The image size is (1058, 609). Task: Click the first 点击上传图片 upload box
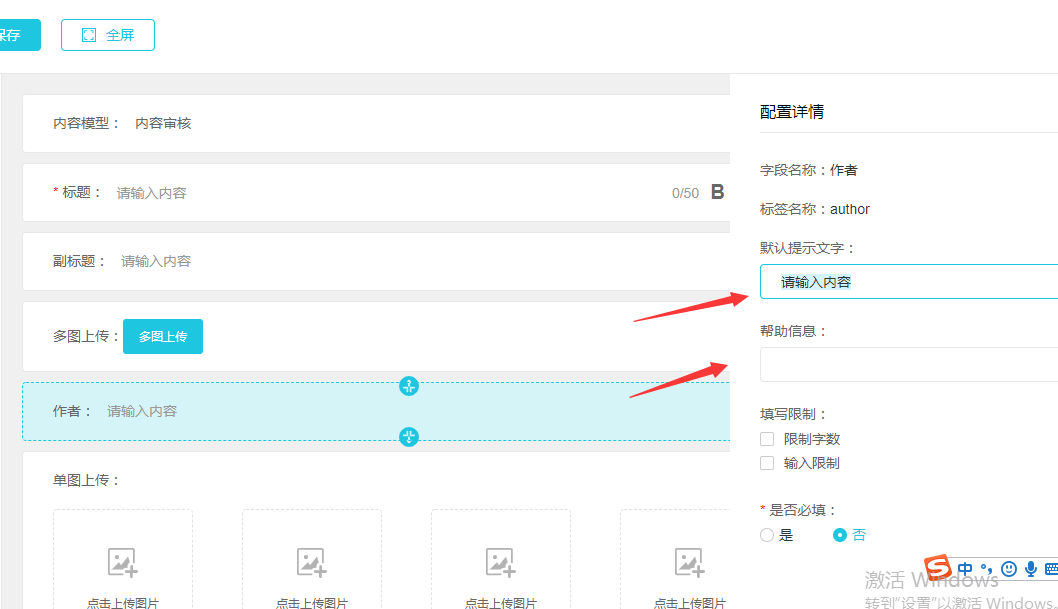[x=123, y=560]
